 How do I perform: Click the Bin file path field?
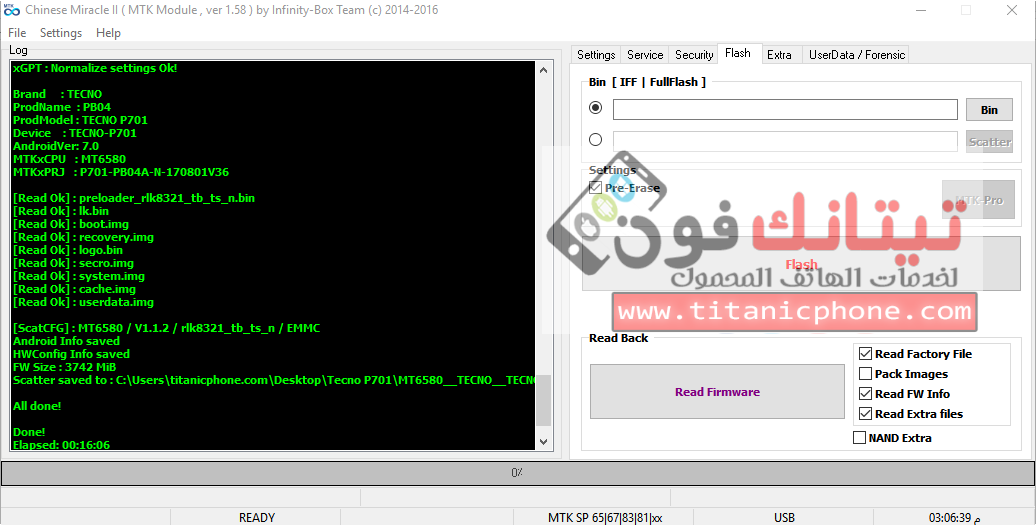coord(785,110)
